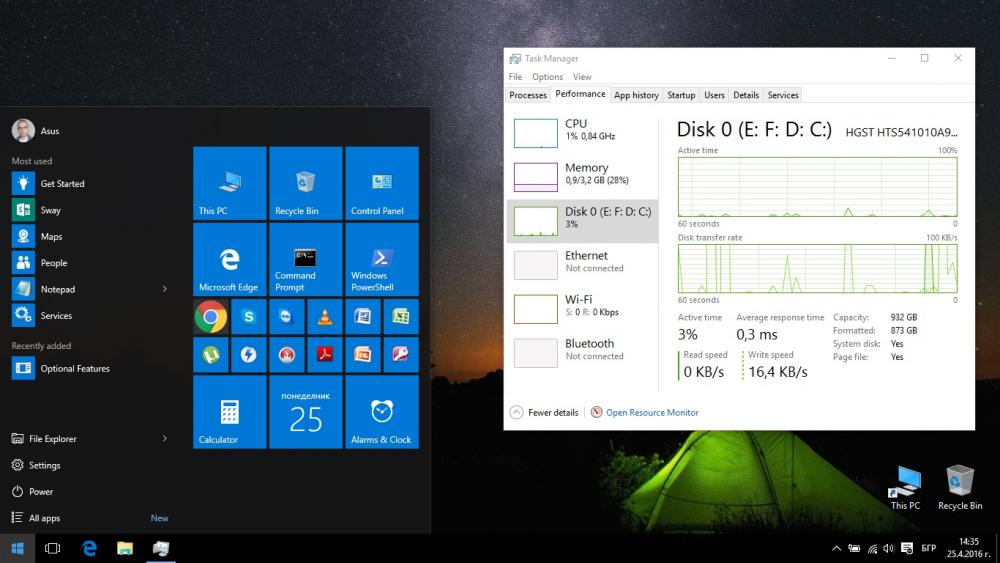The width and height of the screenshot is (1000, 563).
Task: Open the Alarms & Clock tile
Action: click(x=382, y=412)
